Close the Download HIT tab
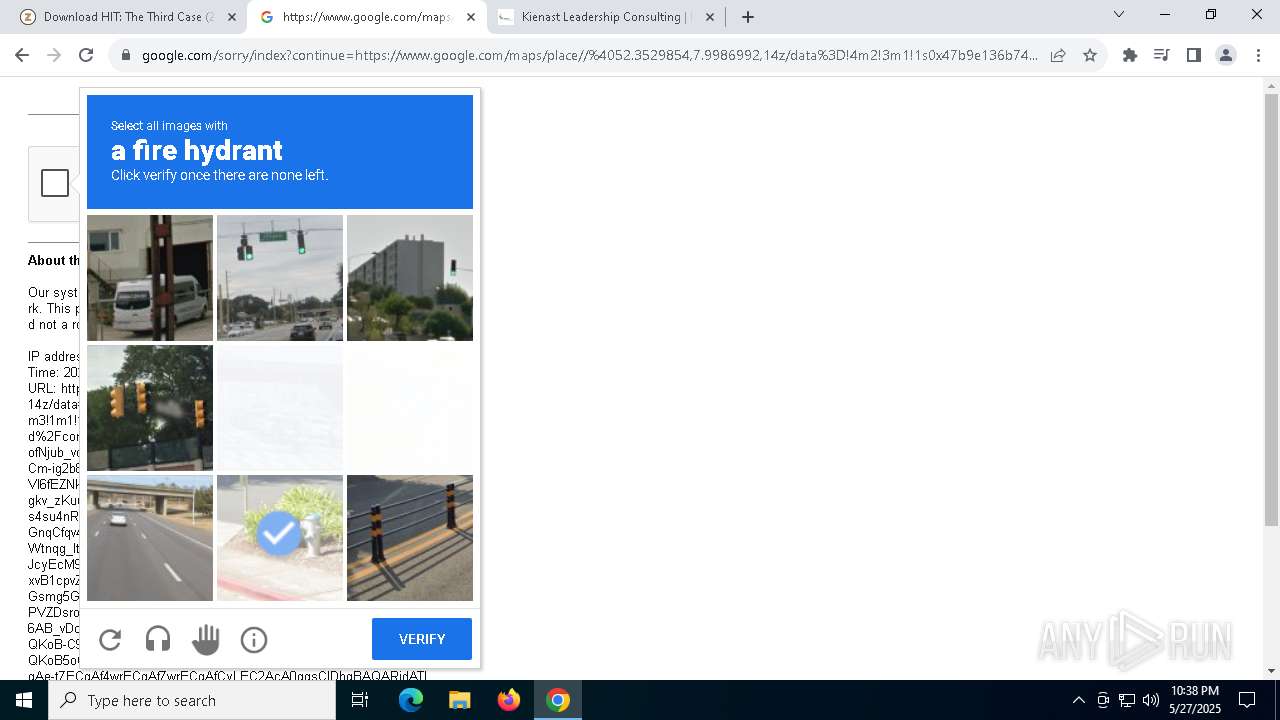Image resolution: width=1280 pixels, height=720 pixels. tap(232, 17)
